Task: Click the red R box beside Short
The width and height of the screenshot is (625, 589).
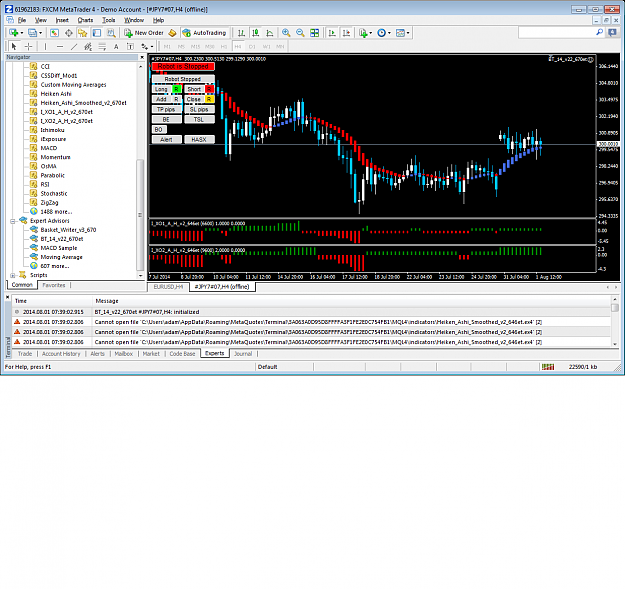Action: (x=209, y=89)
